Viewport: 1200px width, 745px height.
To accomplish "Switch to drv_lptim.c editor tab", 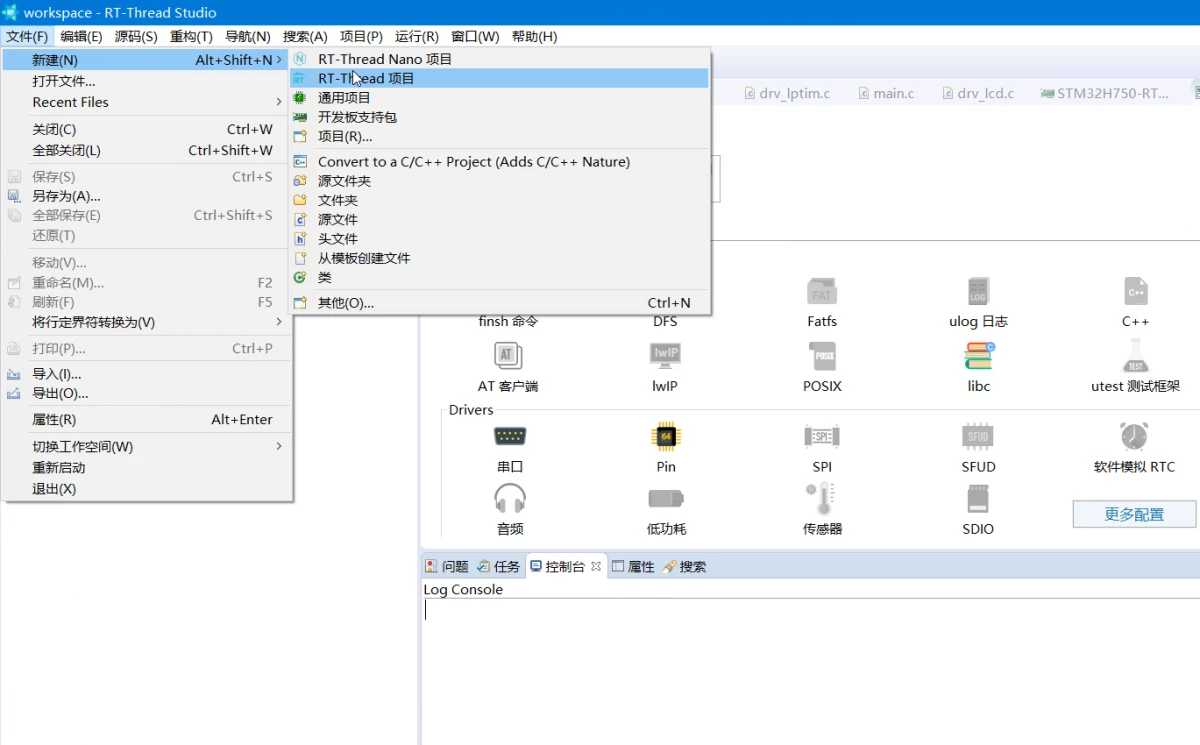I will pos(786,93).
